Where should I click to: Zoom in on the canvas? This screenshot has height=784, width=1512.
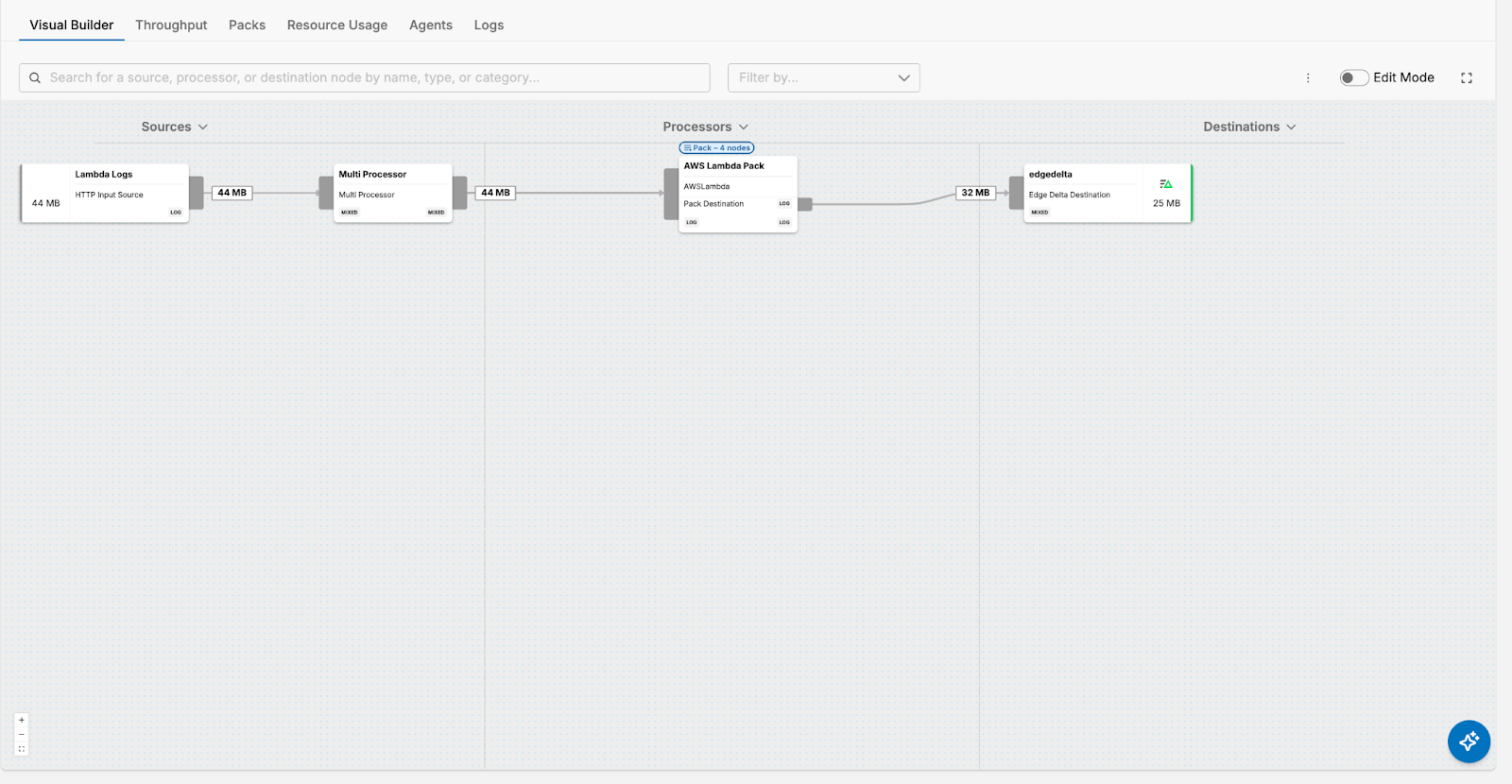[x=22, y=720]
